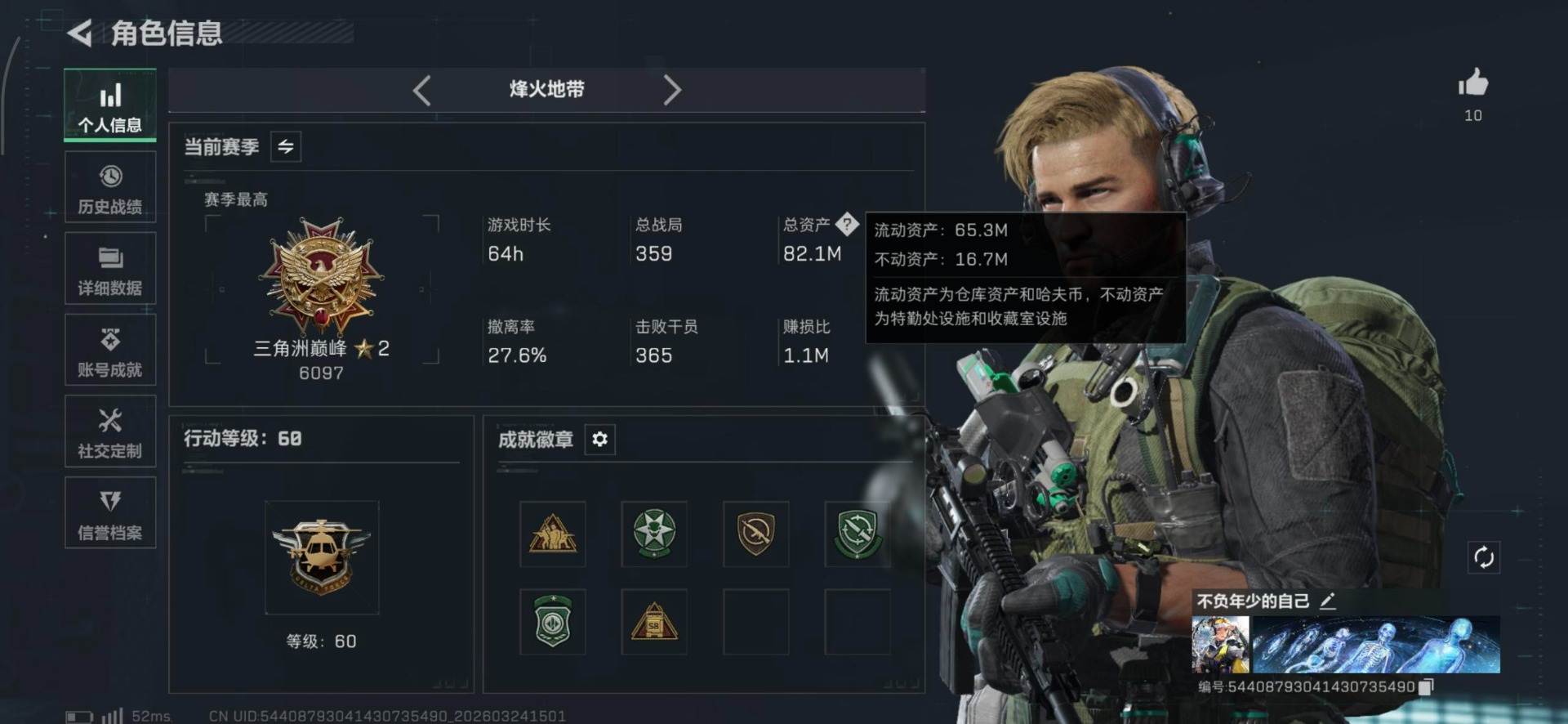
Task: Open the 成就徽章 settings gear
Action: [x=599, y=440]
